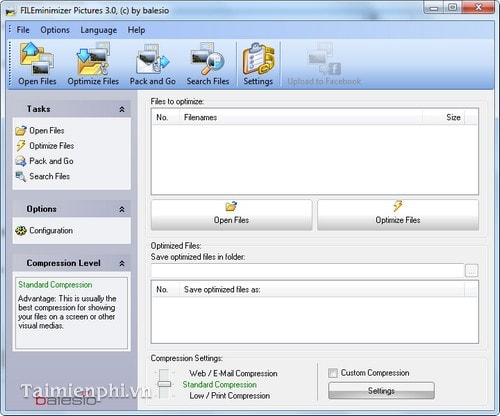Select the Standard Compression slider label

220,384
